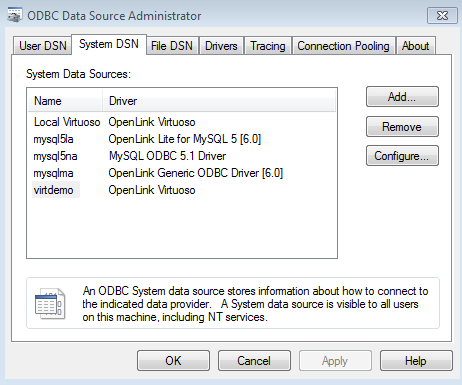The height and width of the screenshot is (385, 462).
Task: Click the Configure... button
Action: (402, 156)
